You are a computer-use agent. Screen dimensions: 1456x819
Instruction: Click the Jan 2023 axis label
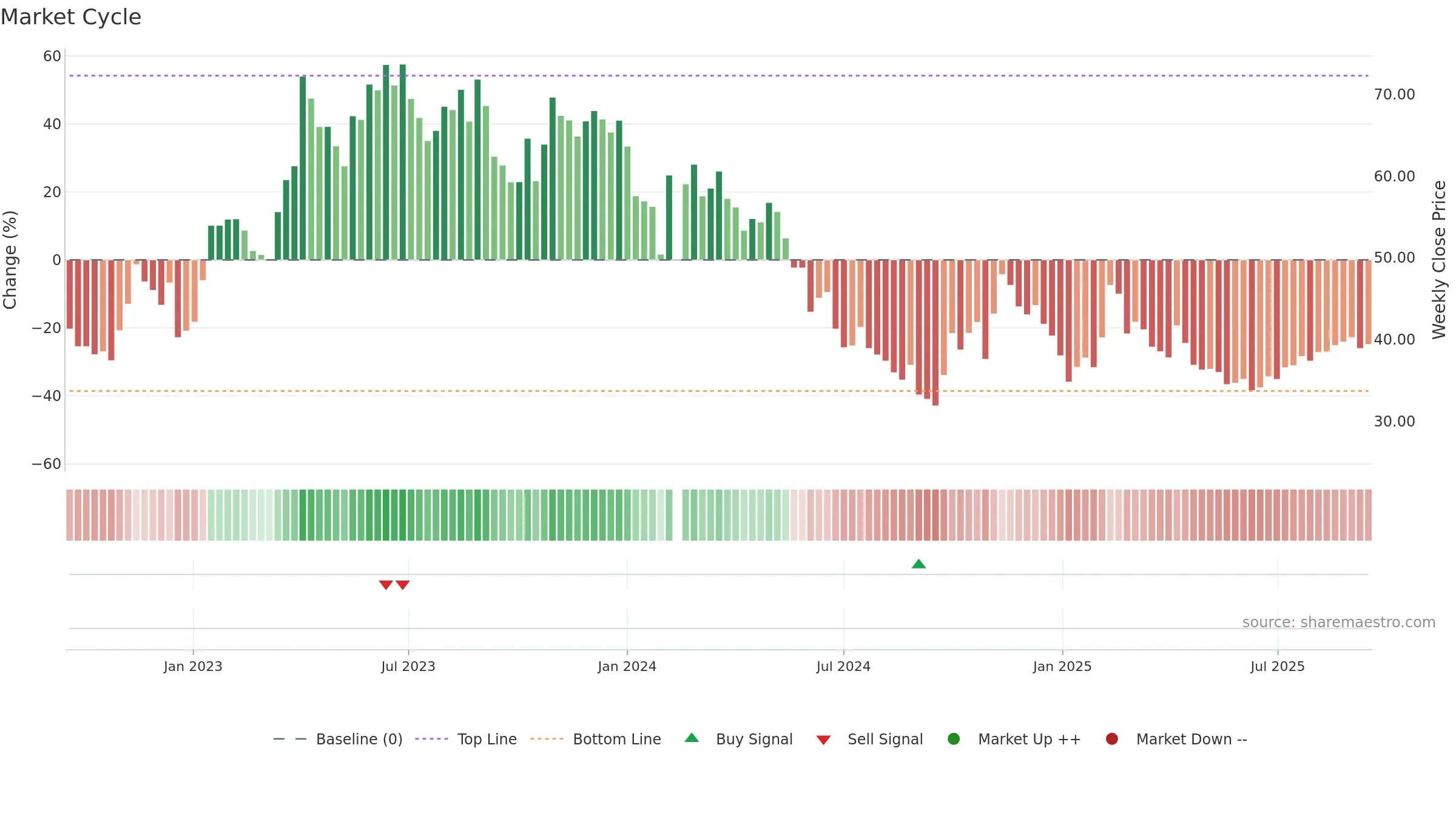coord(193,666)
